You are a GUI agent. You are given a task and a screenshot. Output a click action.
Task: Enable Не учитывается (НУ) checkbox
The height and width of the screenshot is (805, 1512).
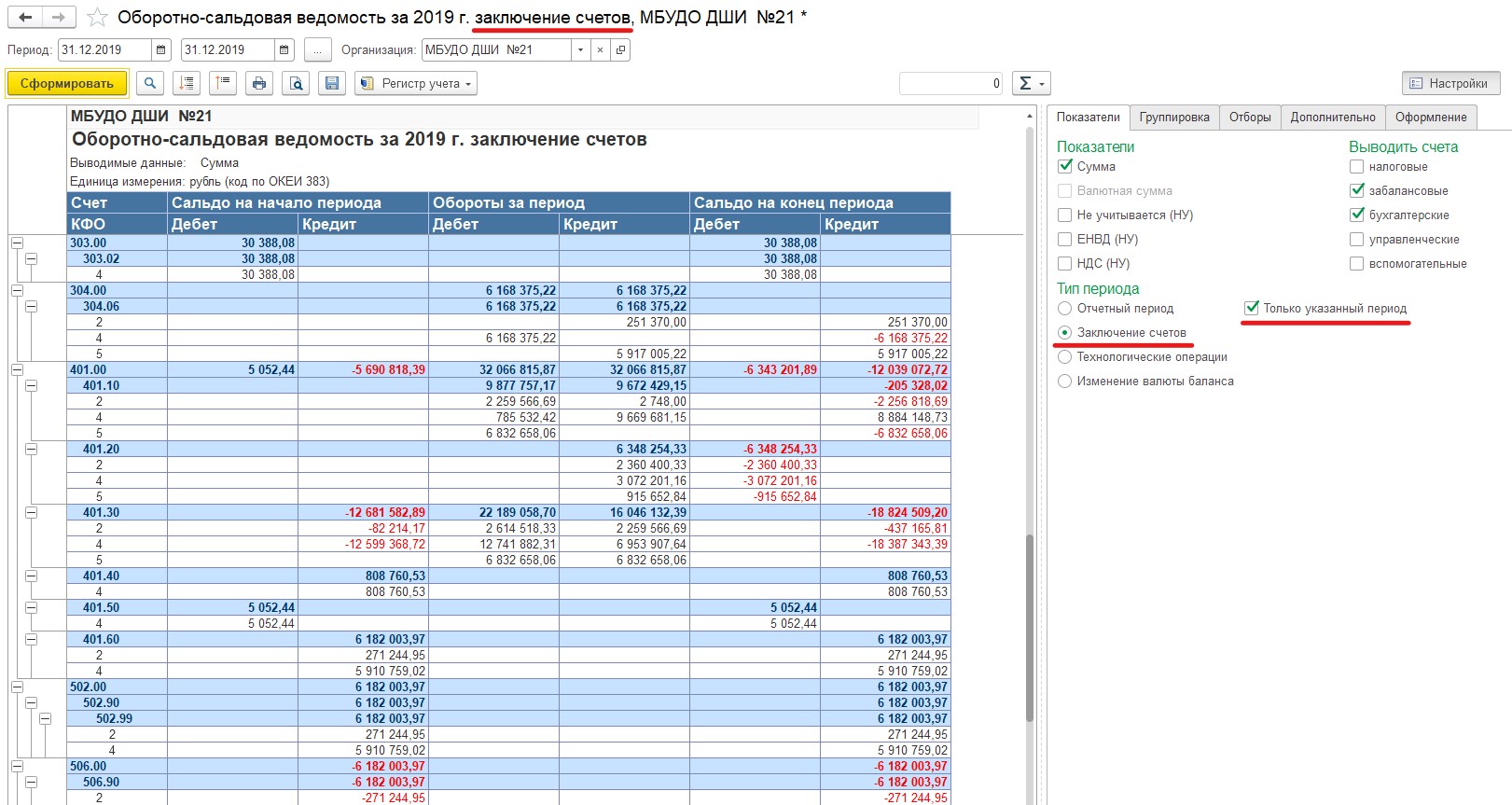pyautogui.click(x=1065, y=215)
